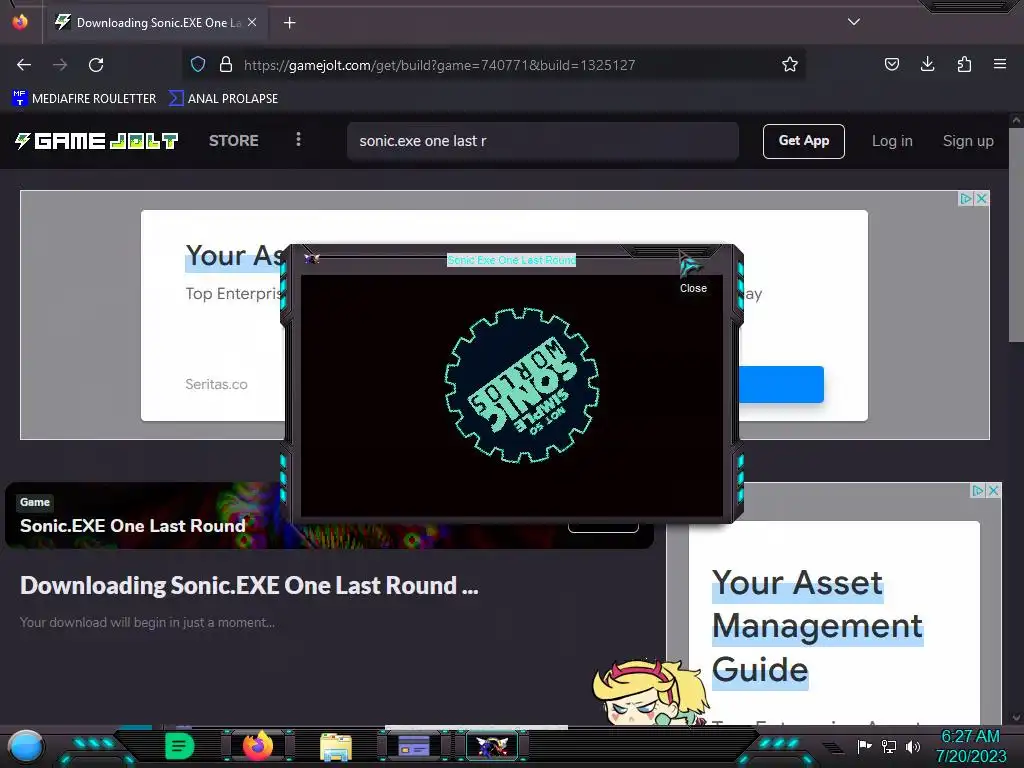Open the Firefox downloads panel
Screen dimensions: 1024x768
tap(927, 64)
